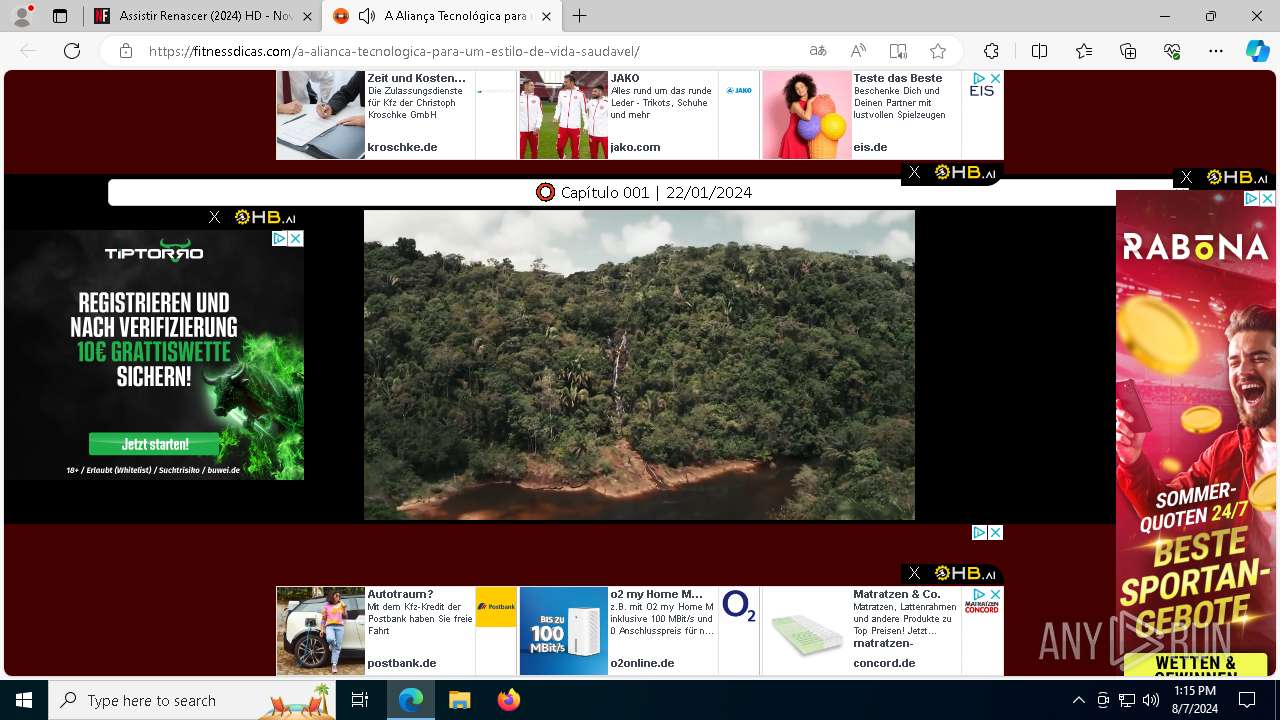
Task: Open the network icon in the tray
Action: click(1127, 700)
